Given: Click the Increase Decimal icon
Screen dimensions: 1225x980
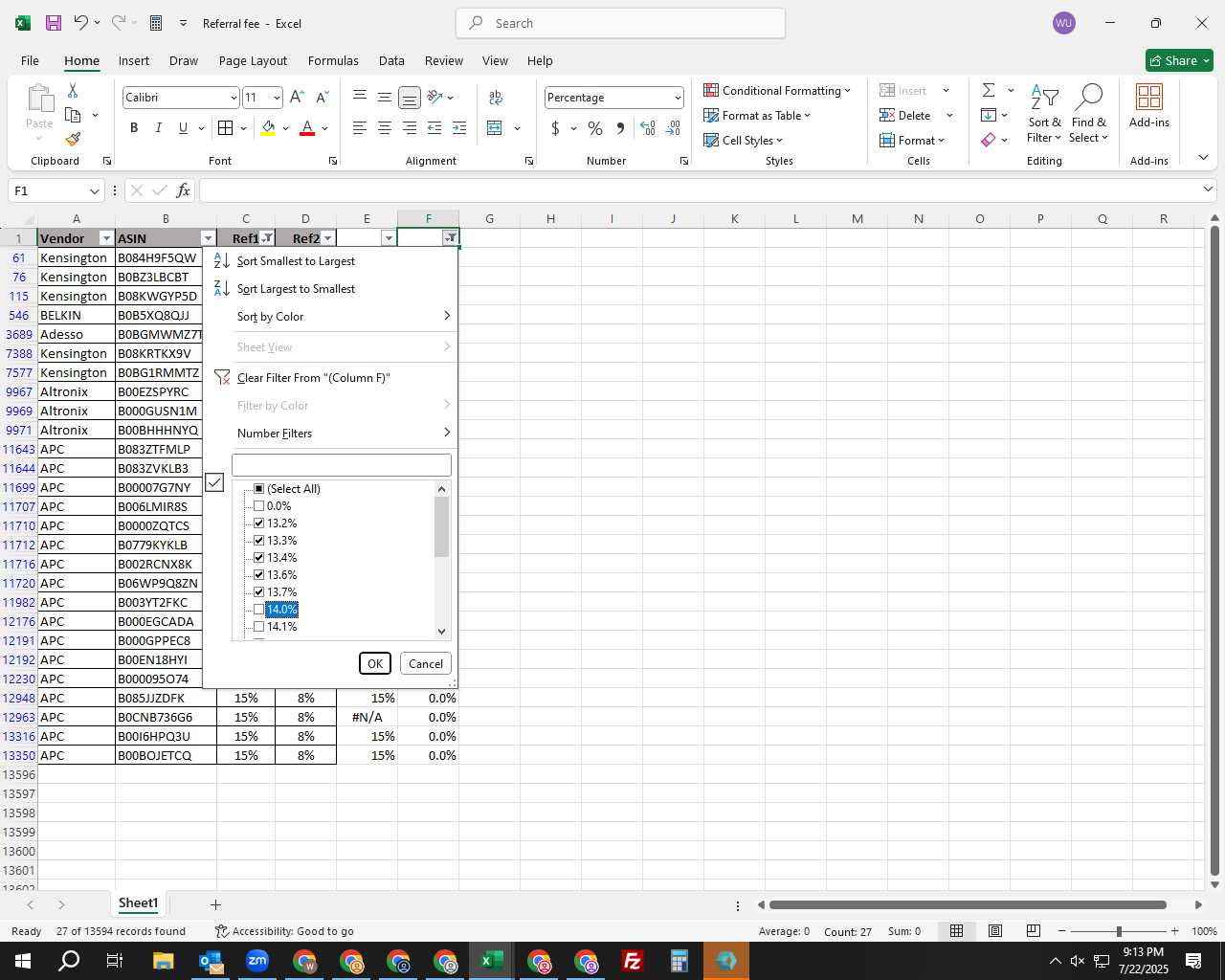Looking at the screenshot, I should 648,128.
